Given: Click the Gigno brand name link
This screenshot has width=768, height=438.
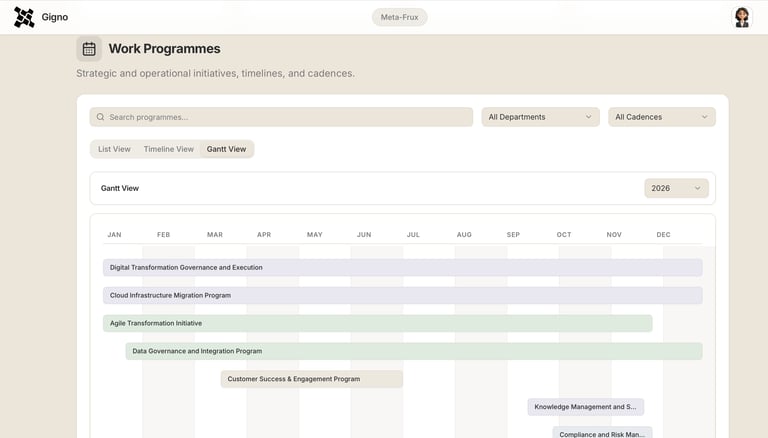Looking at the screenshot, I should coord(55,17).
